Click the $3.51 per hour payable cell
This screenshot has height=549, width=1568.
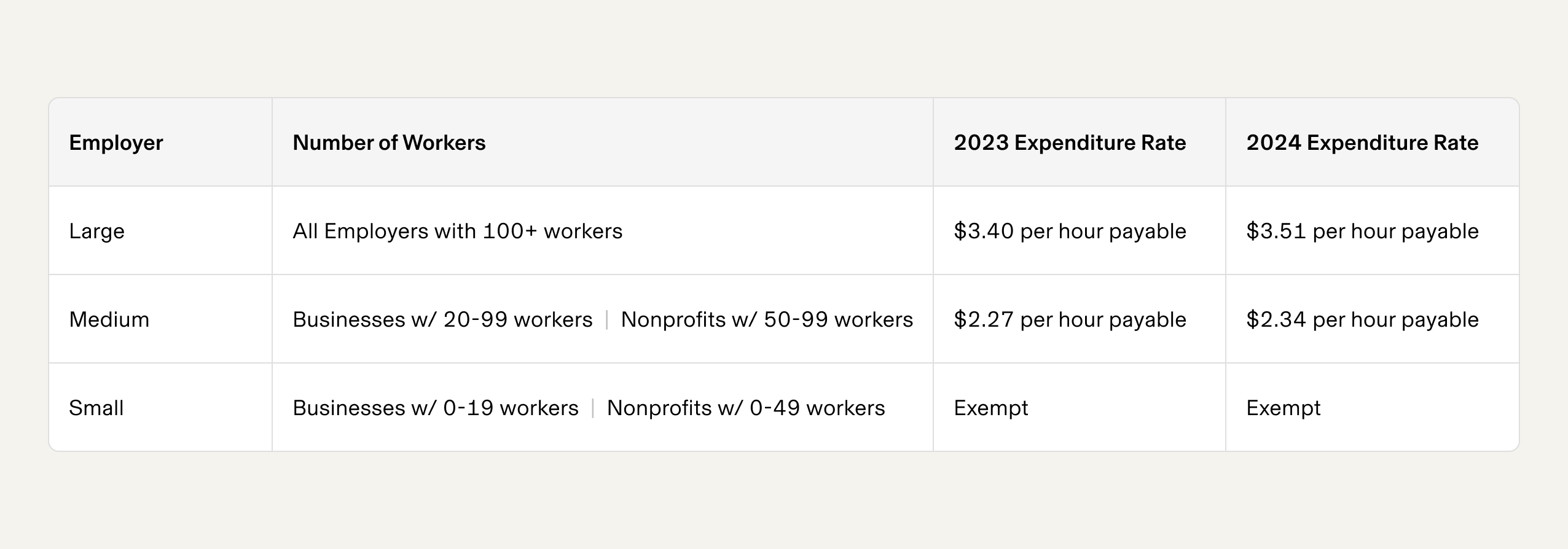click(1362, 232)
